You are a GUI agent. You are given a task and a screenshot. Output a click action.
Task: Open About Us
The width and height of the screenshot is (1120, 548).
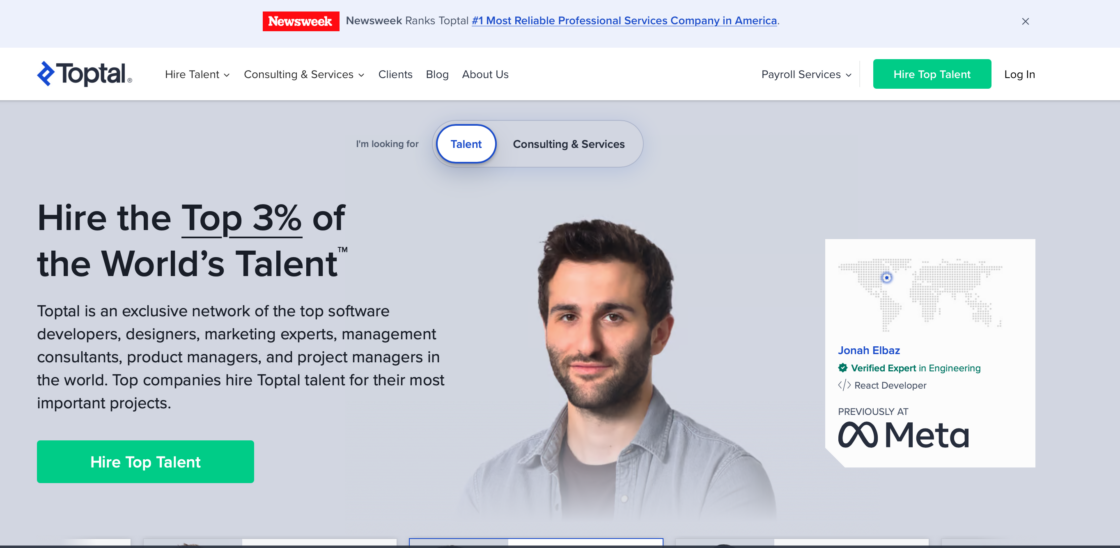click(485, 74)
